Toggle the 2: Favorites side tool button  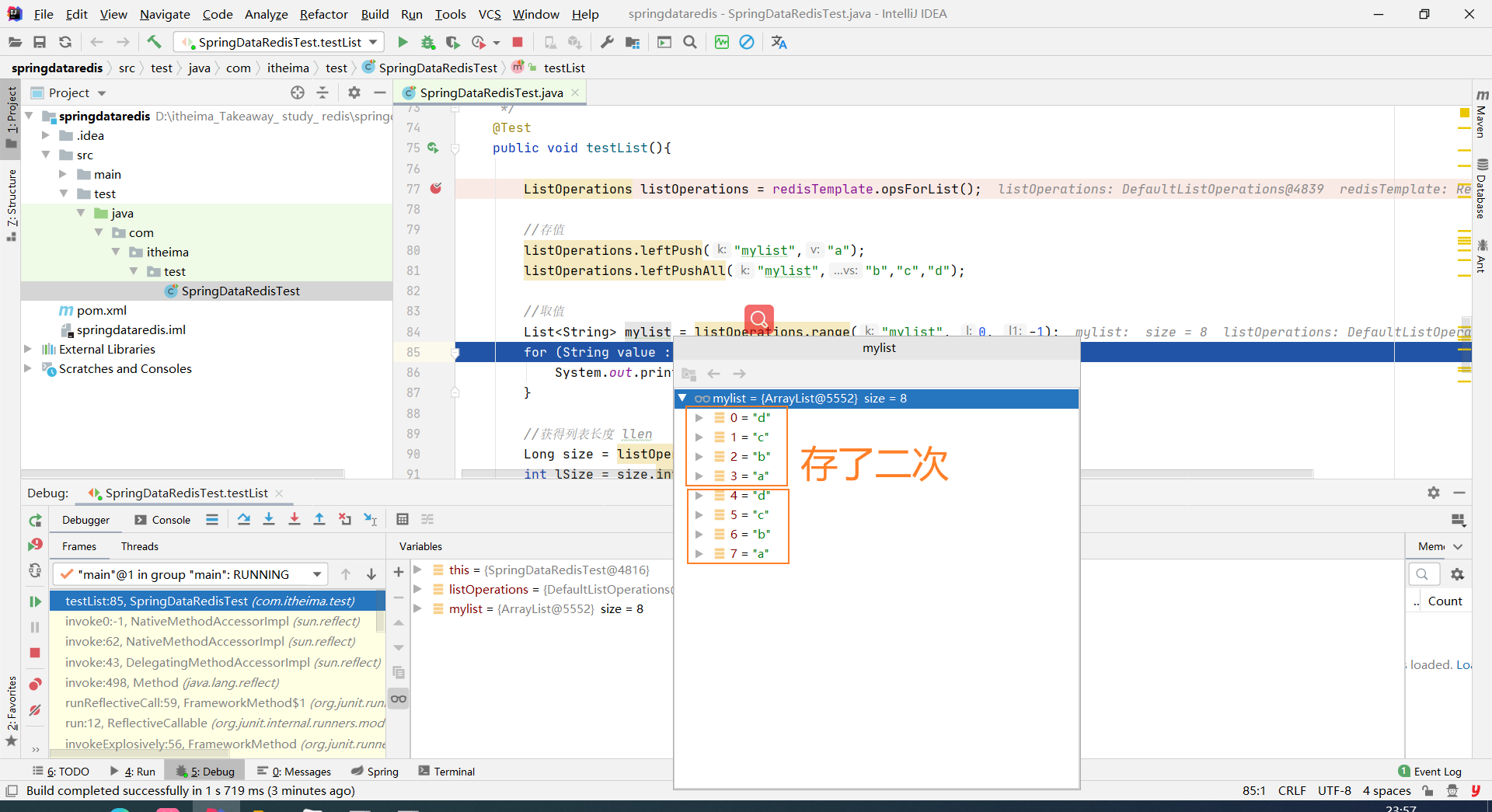(11, 711)
